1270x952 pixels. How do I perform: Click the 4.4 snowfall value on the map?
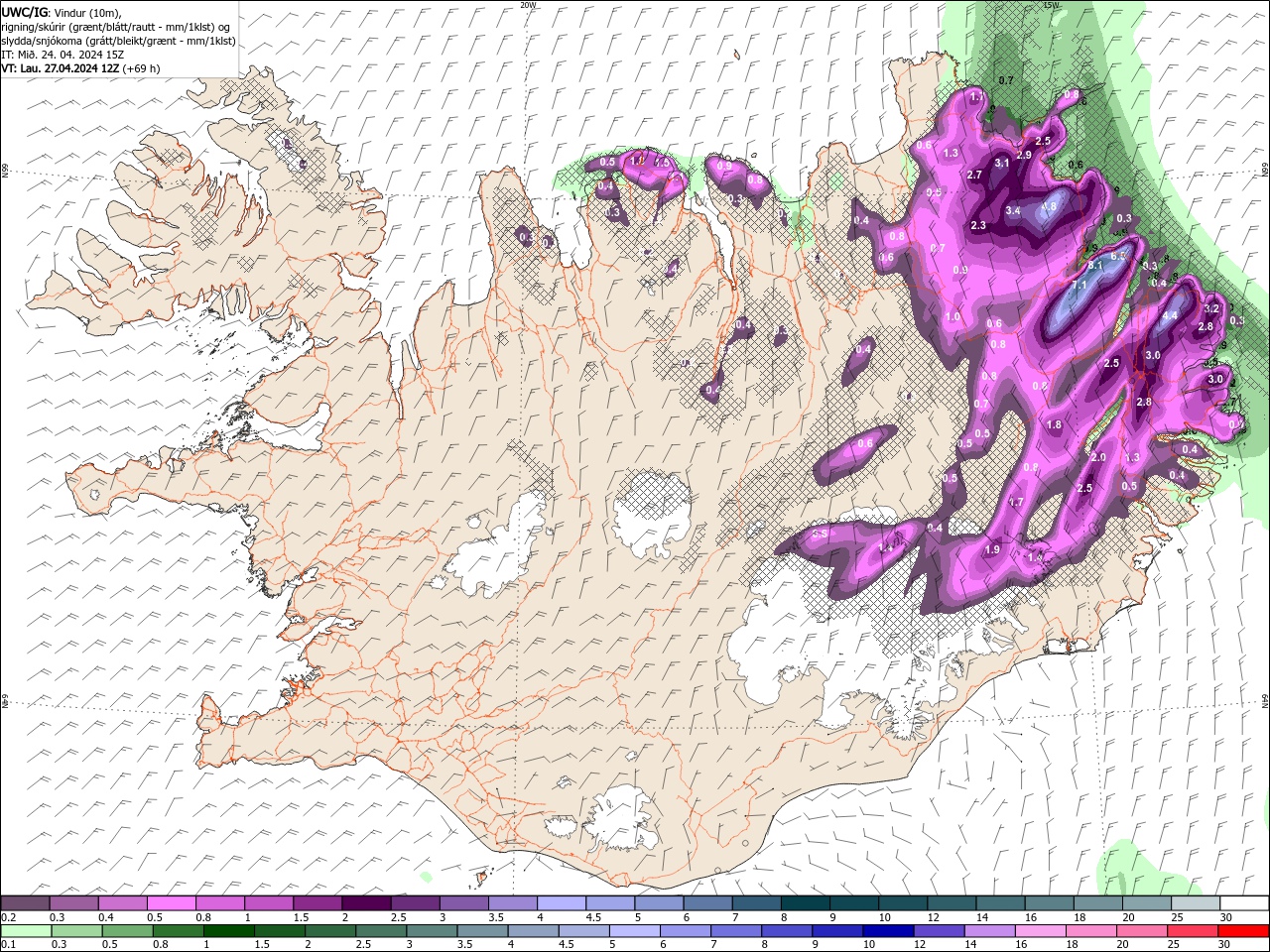click(1169, 316)
